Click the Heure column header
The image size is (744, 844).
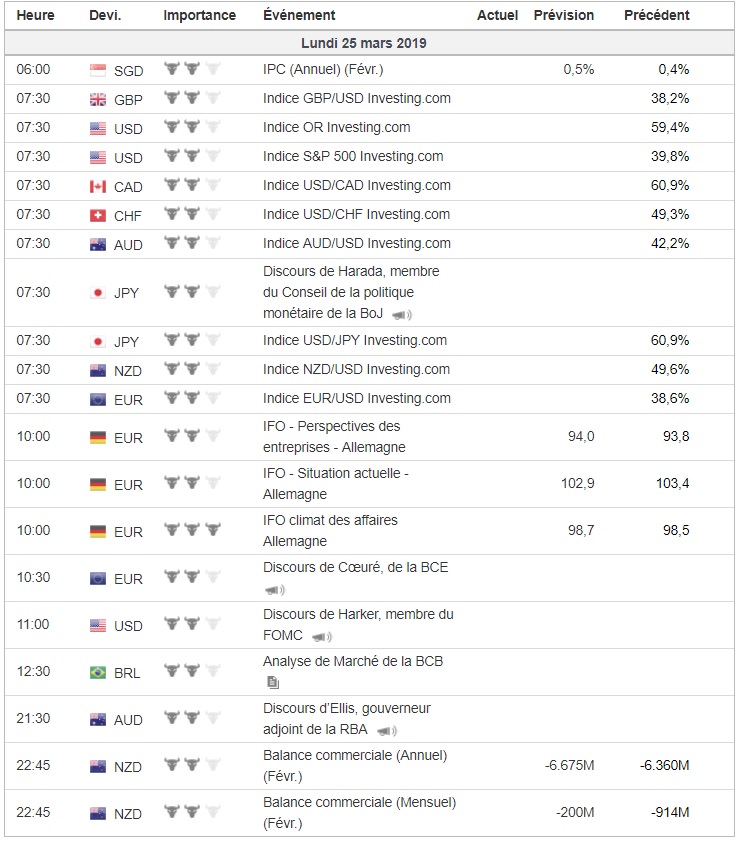[x=35, y=15]
